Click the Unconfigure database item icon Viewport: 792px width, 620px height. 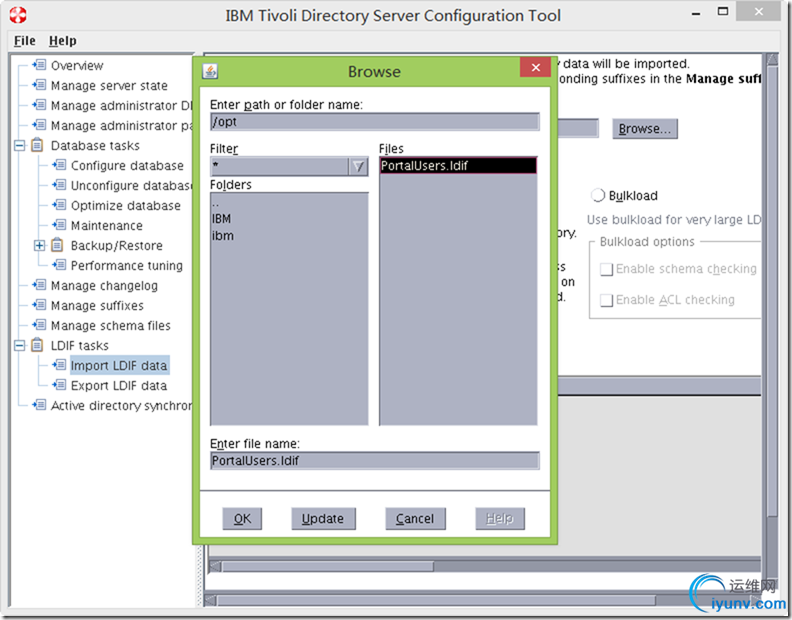point(59,185)
